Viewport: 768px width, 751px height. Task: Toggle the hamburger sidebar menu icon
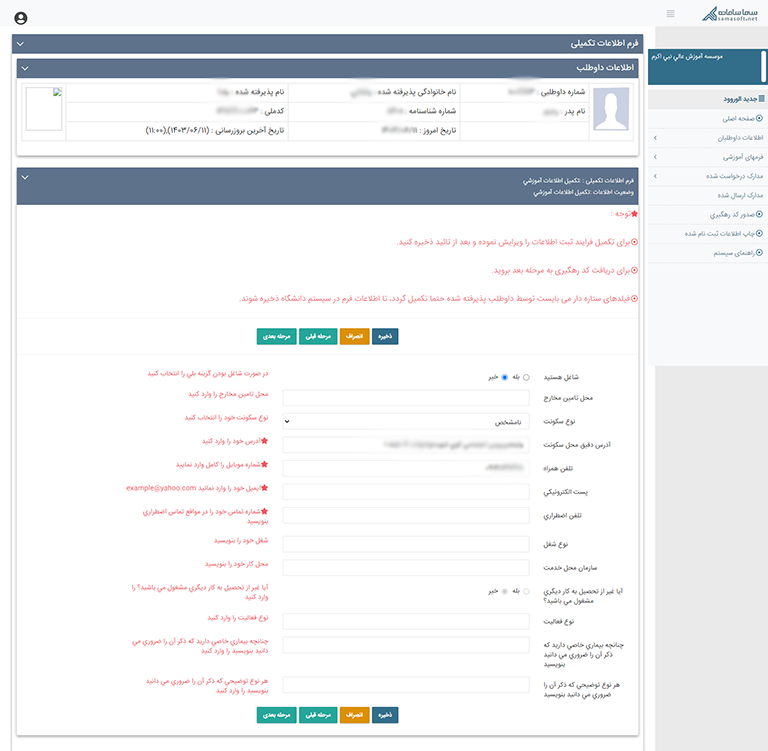[671, 14]
